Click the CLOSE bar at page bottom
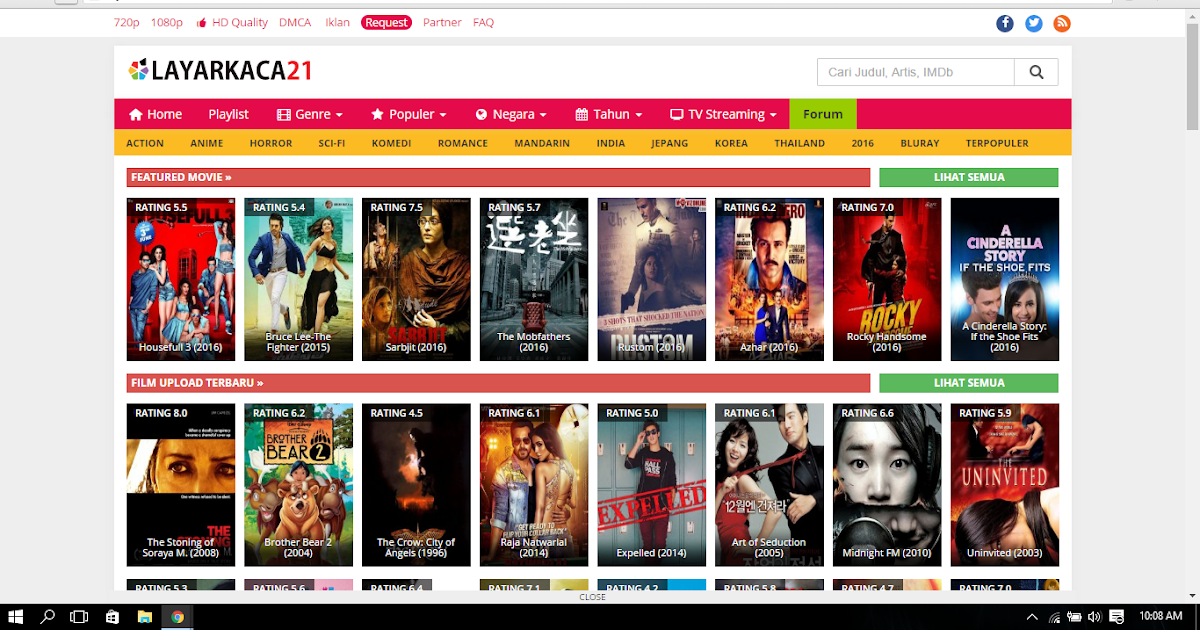 (x=592, y=597)
